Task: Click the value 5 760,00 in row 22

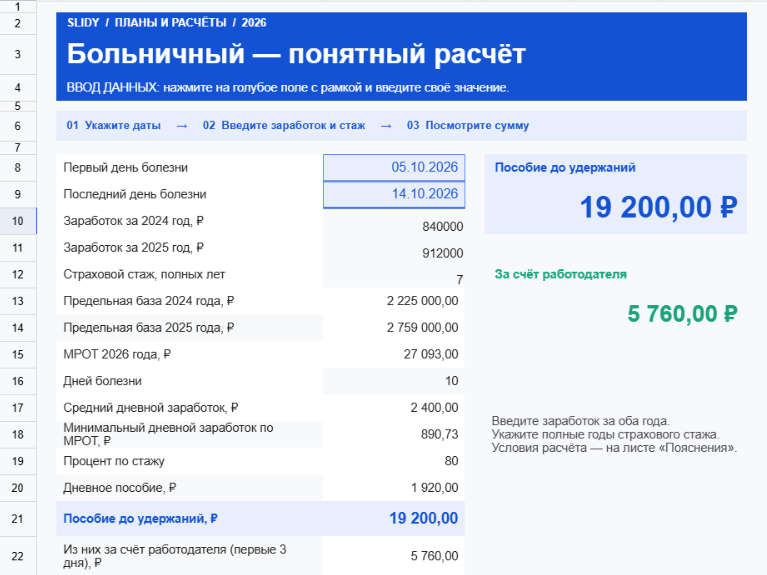Action: (x=434, y=556)
